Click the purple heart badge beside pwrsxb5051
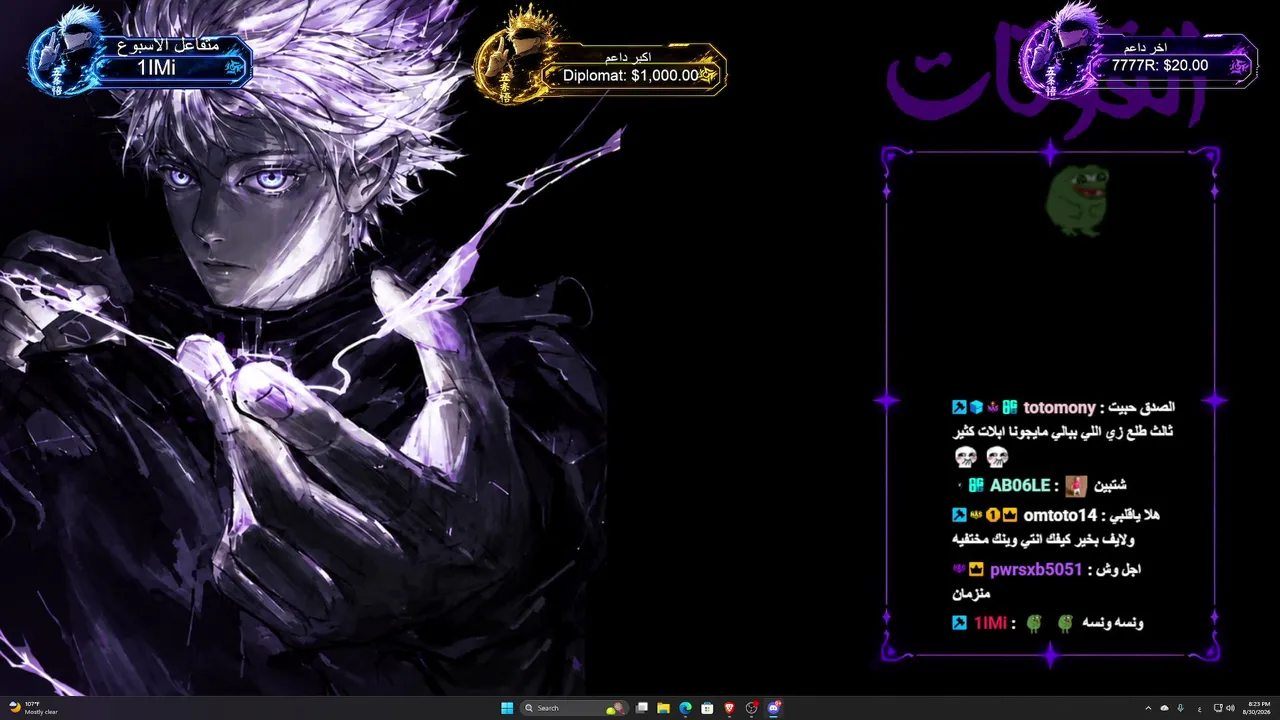 point(959,569)
